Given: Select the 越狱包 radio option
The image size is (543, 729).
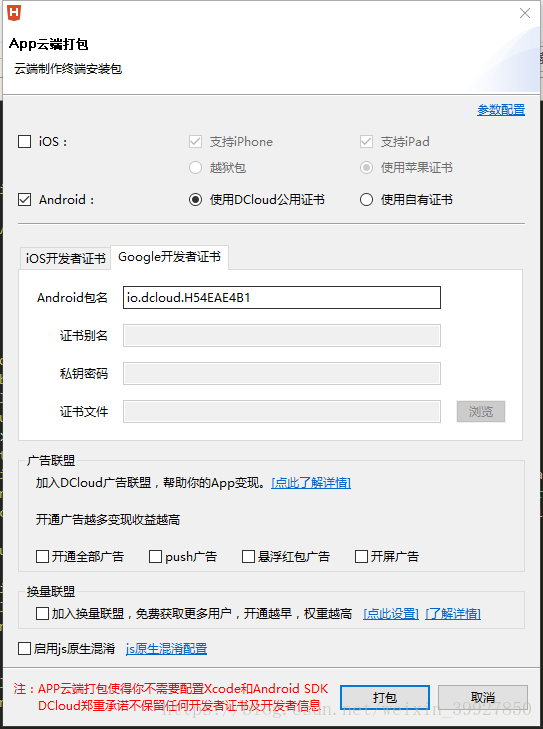Looking at the screenshot, I should [x=195, y=167].
